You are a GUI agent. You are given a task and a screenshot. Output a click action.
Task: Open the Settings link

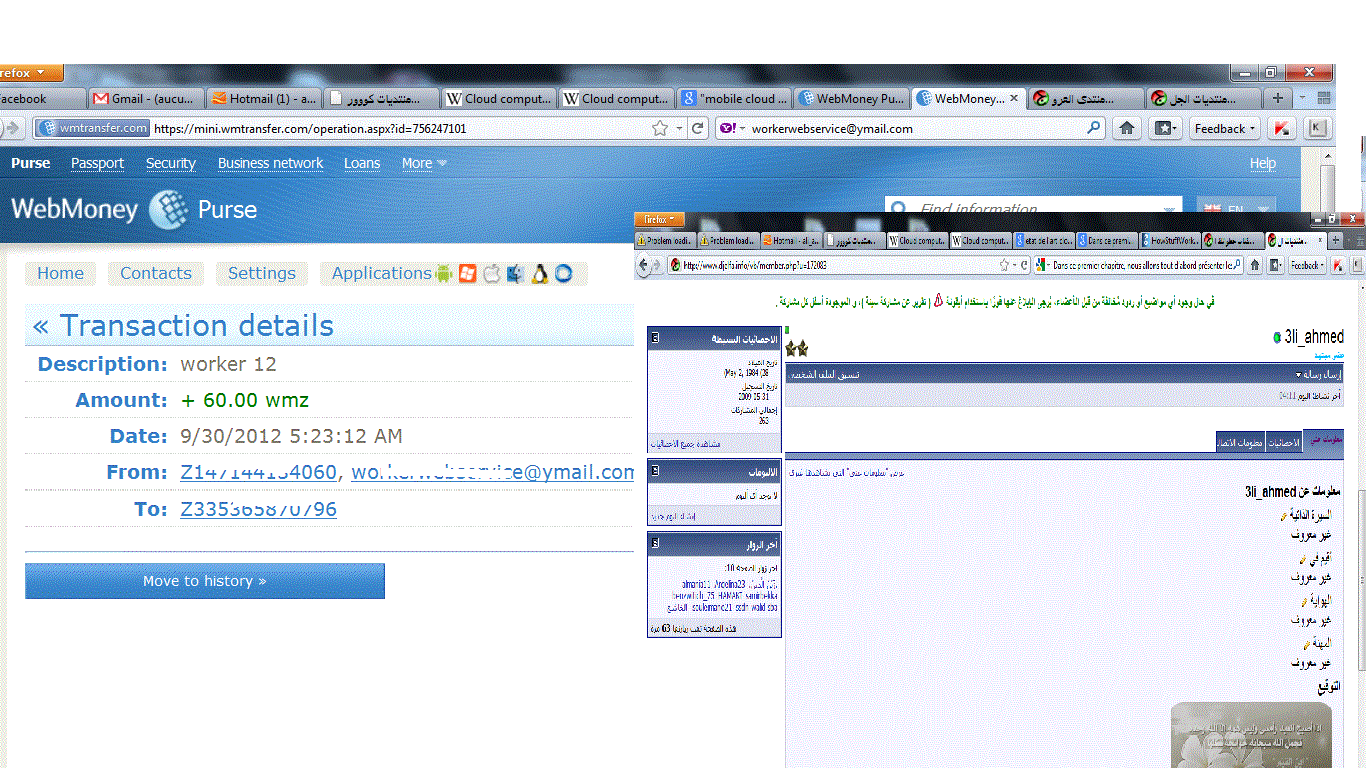[x=262, y=273]
